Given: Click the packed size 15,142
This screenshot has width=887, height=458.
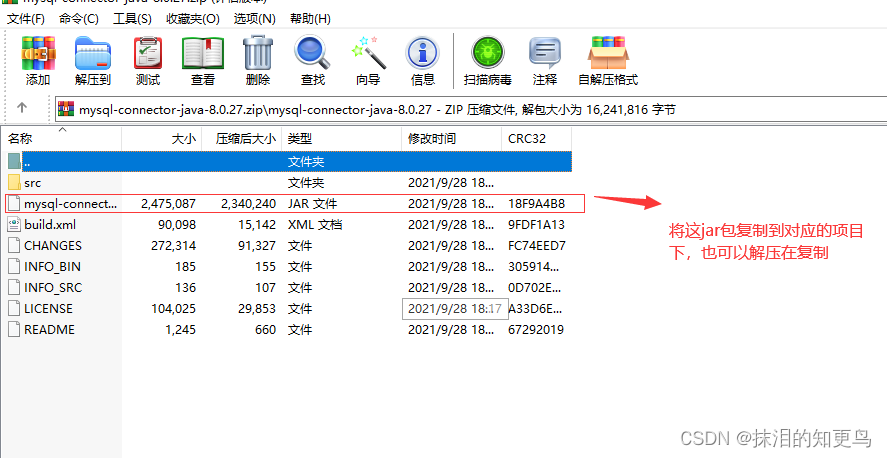Looking at the screenshot, I should [257, 224].
